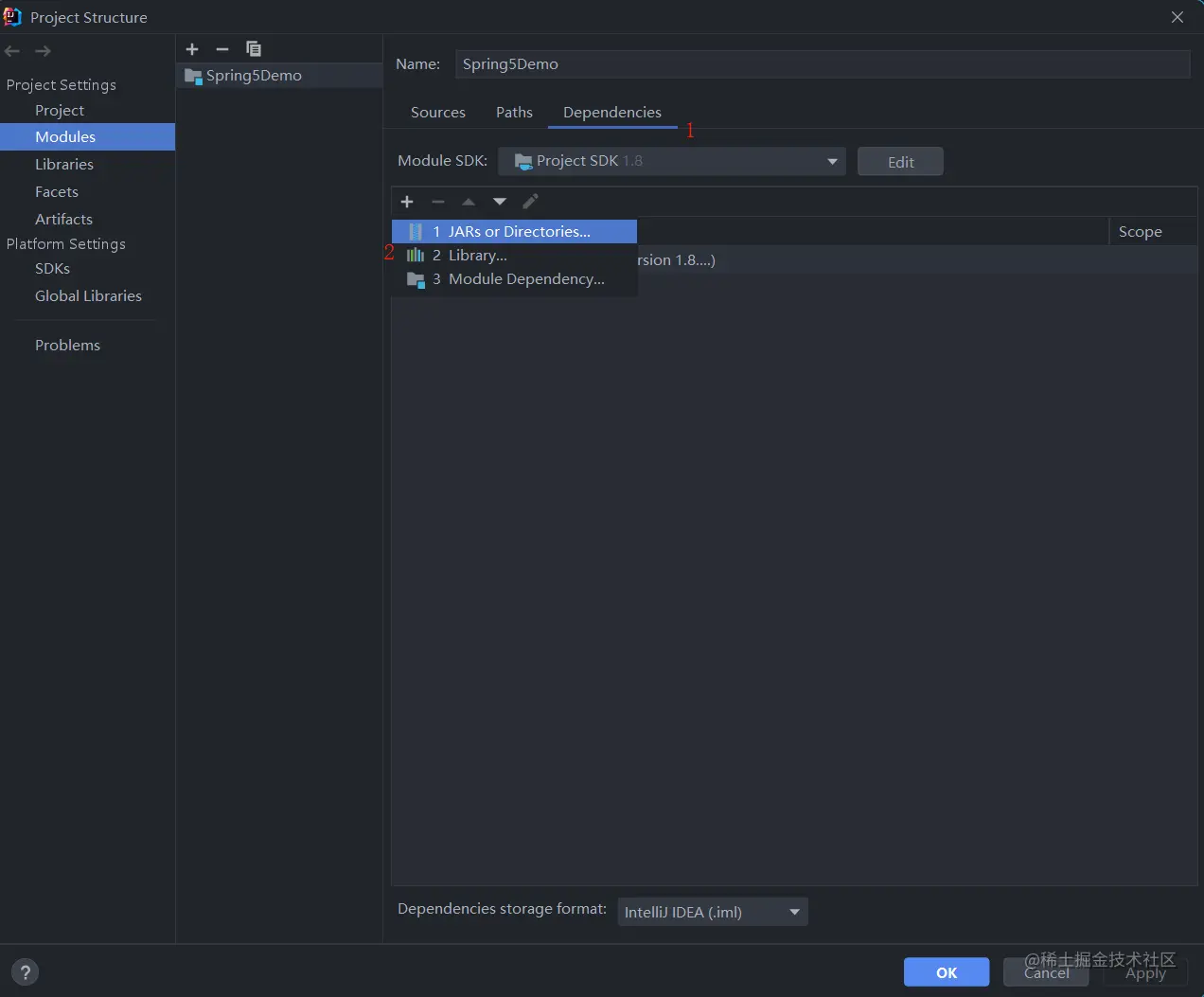
Task: Click the Name input field
Action: click(x=823, y=64)
